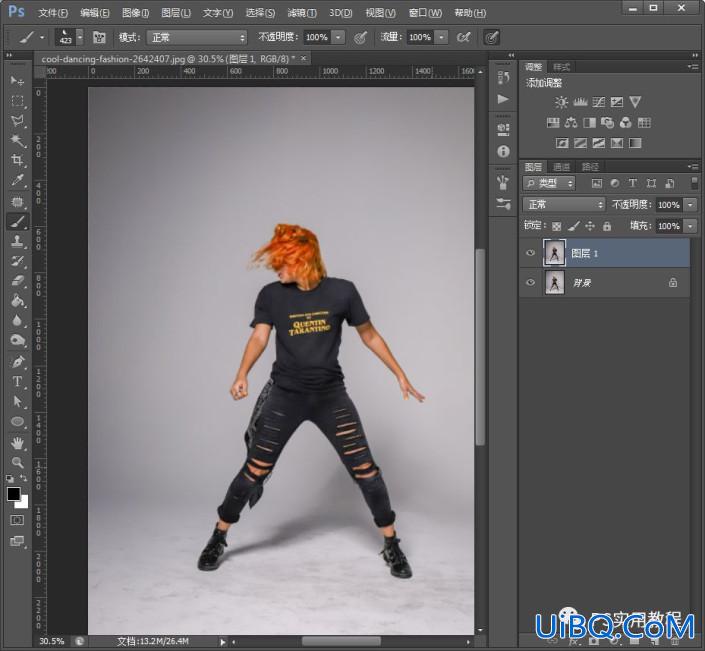Open the 图像(I) menu

click(135, 13)
